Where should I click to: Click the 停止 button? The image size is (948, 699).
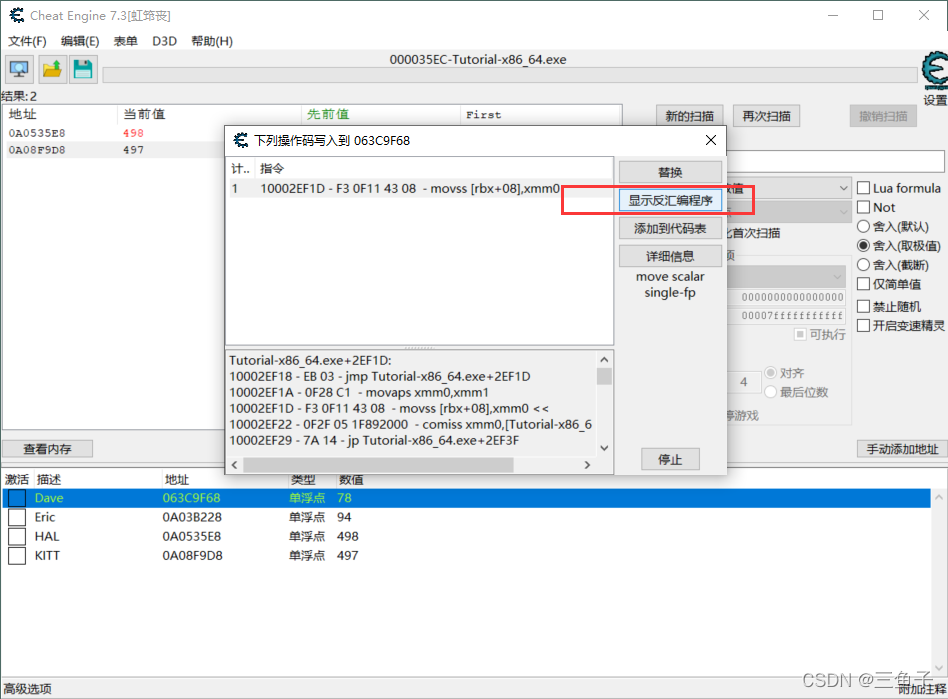670,459
